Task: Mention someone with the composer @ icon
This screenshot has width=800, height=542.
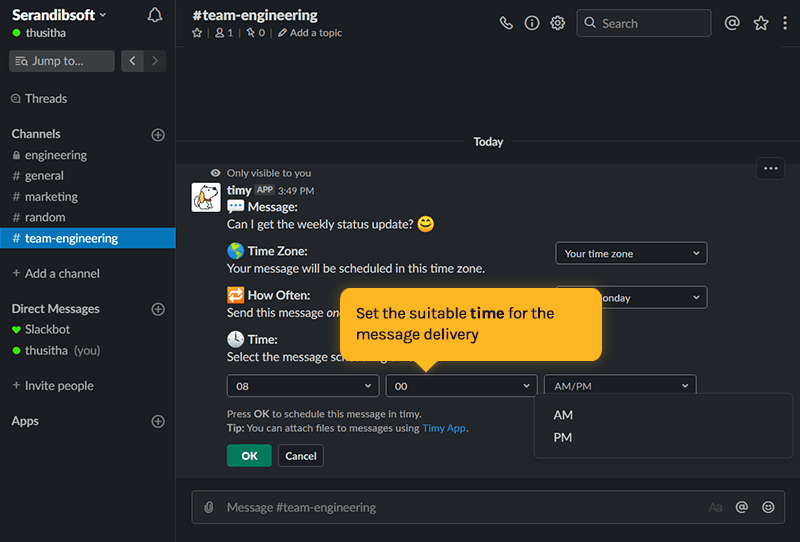Action: (741, 507)
